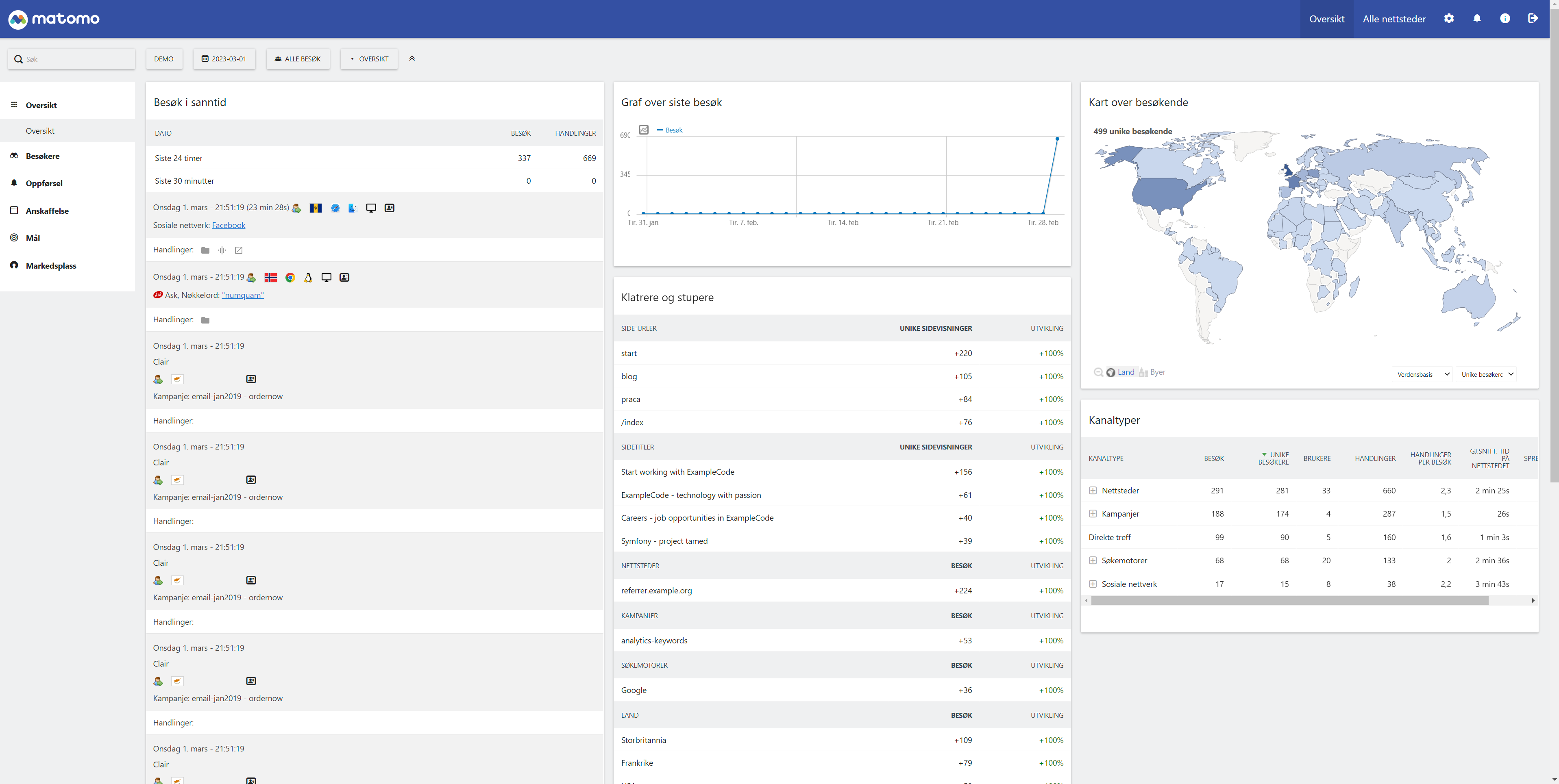
Task: Open the Besøkere menu in sidebar
Action: pyautogui.click(x=42, y=156)
